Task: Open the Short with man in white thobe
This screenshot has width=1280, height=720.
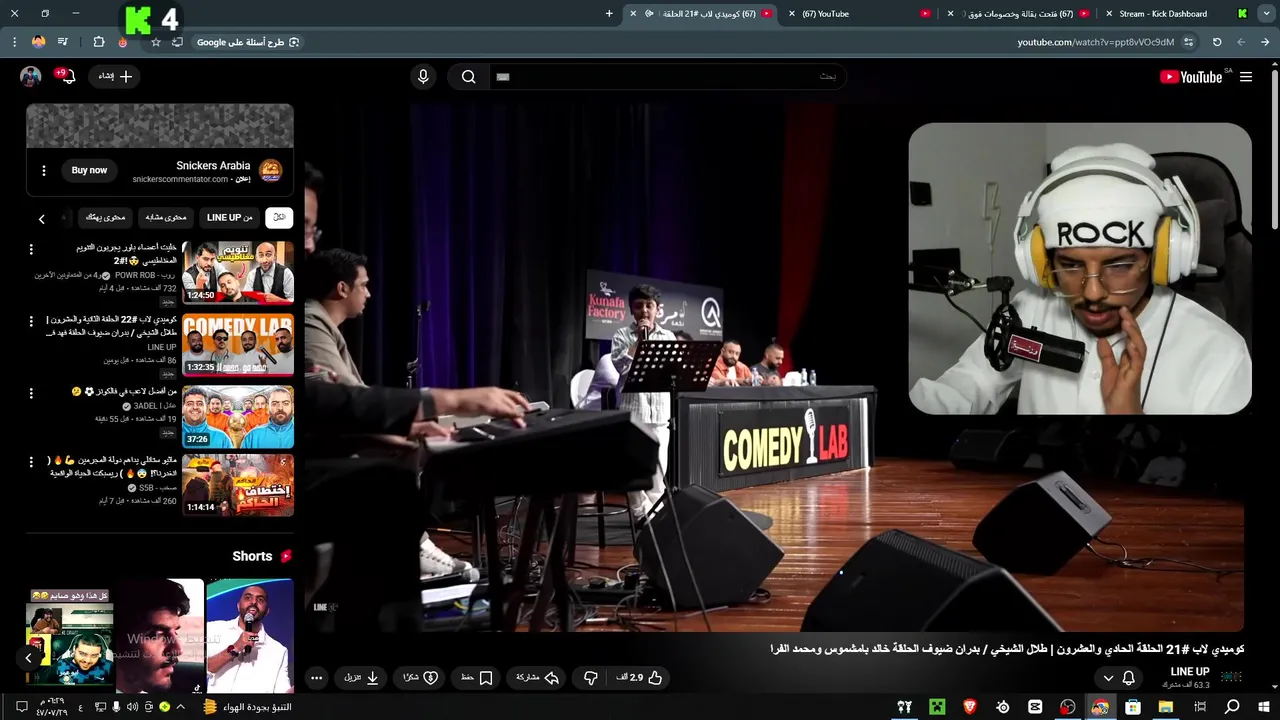Action: [x=250, y=636]
